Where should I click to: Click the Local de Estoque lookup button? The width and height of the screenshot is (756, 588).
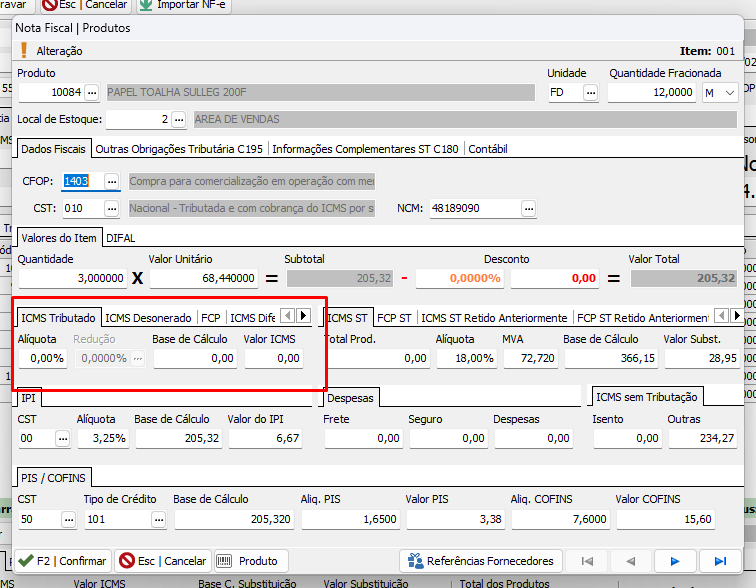[179, 120]
